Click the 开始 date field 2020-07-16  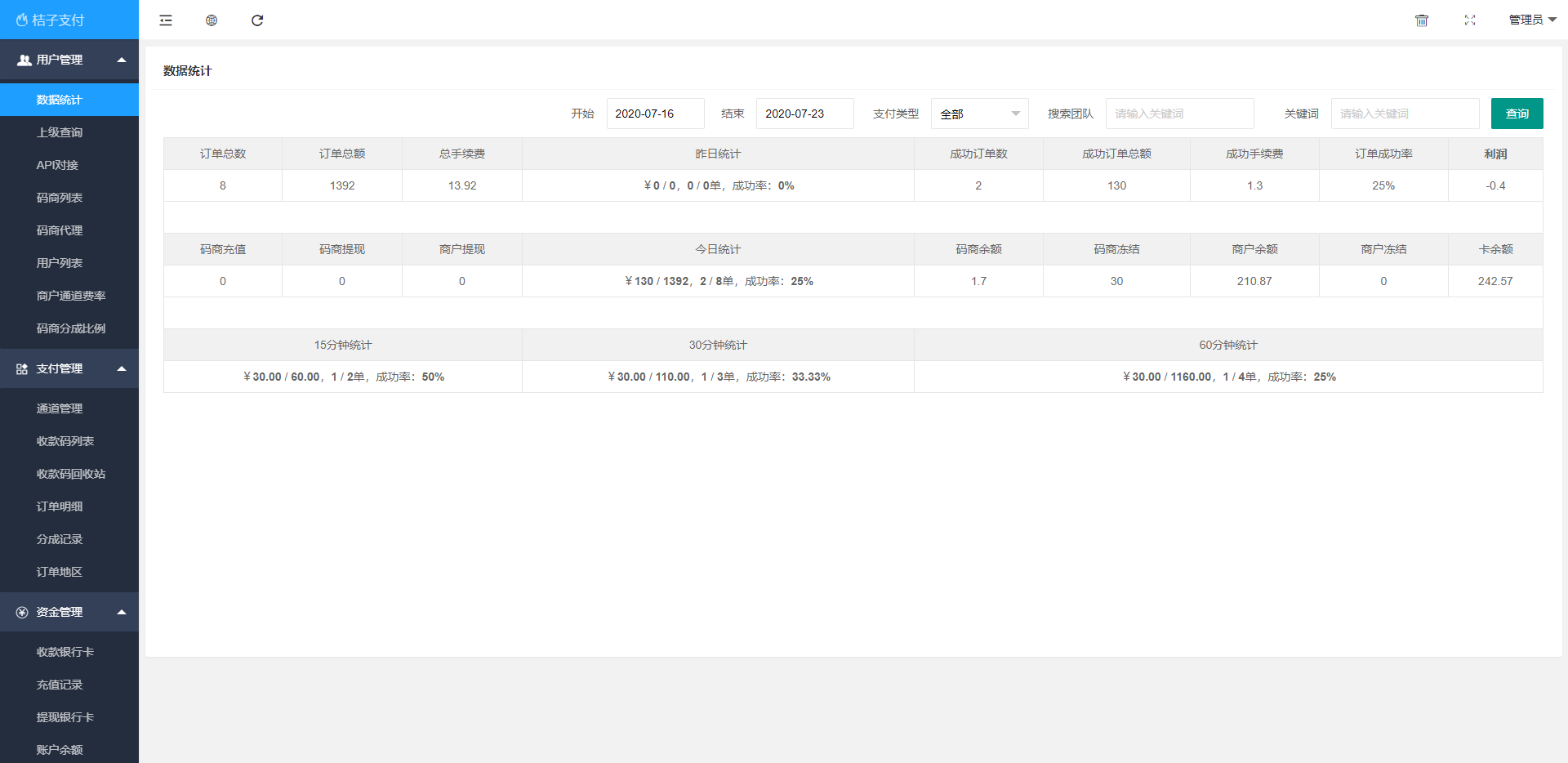(x=655, y=114)
